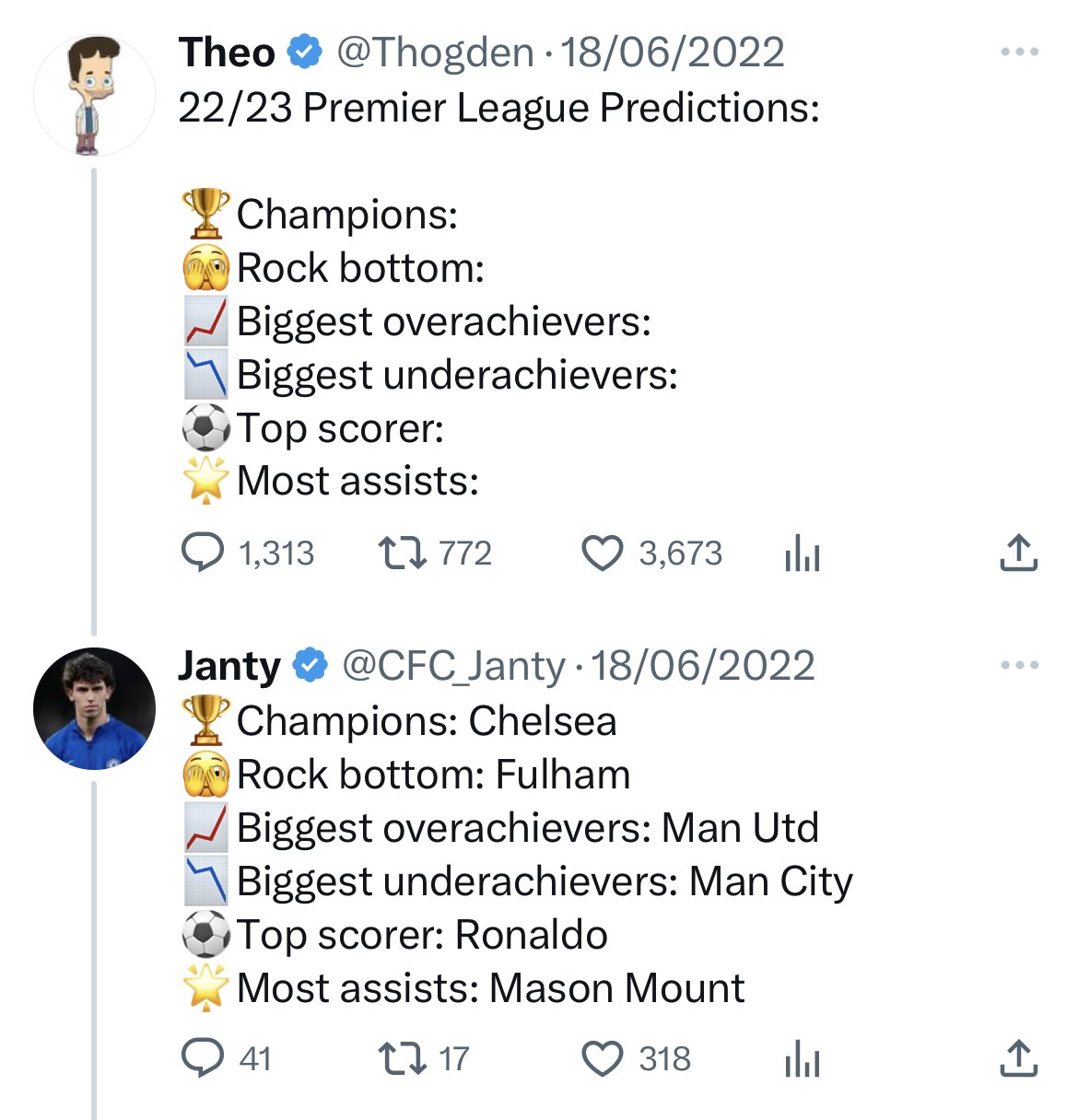Screen dimensions: 1078x1120
Task: Reply to Janty's tweet with 41 replies
Action: pos(203,1058)
